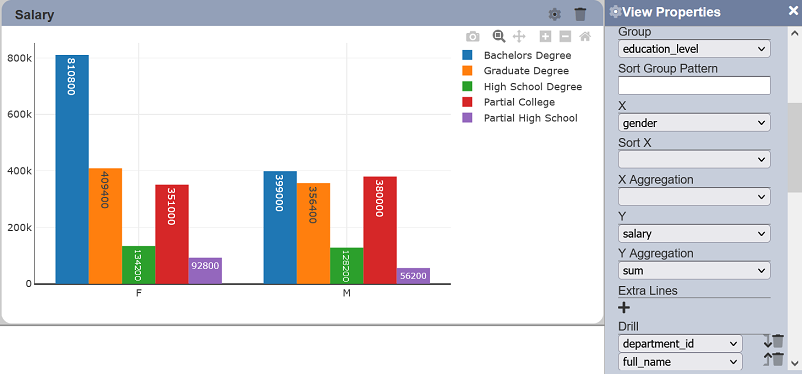Open Salary chart settings gear
The image size is (802, 374).
click(x=554, y=14)
